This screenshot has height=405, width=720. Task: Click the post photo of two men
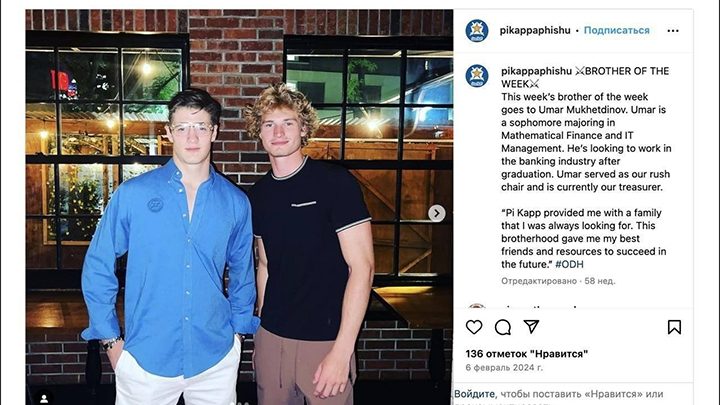[x=239, y=207]
